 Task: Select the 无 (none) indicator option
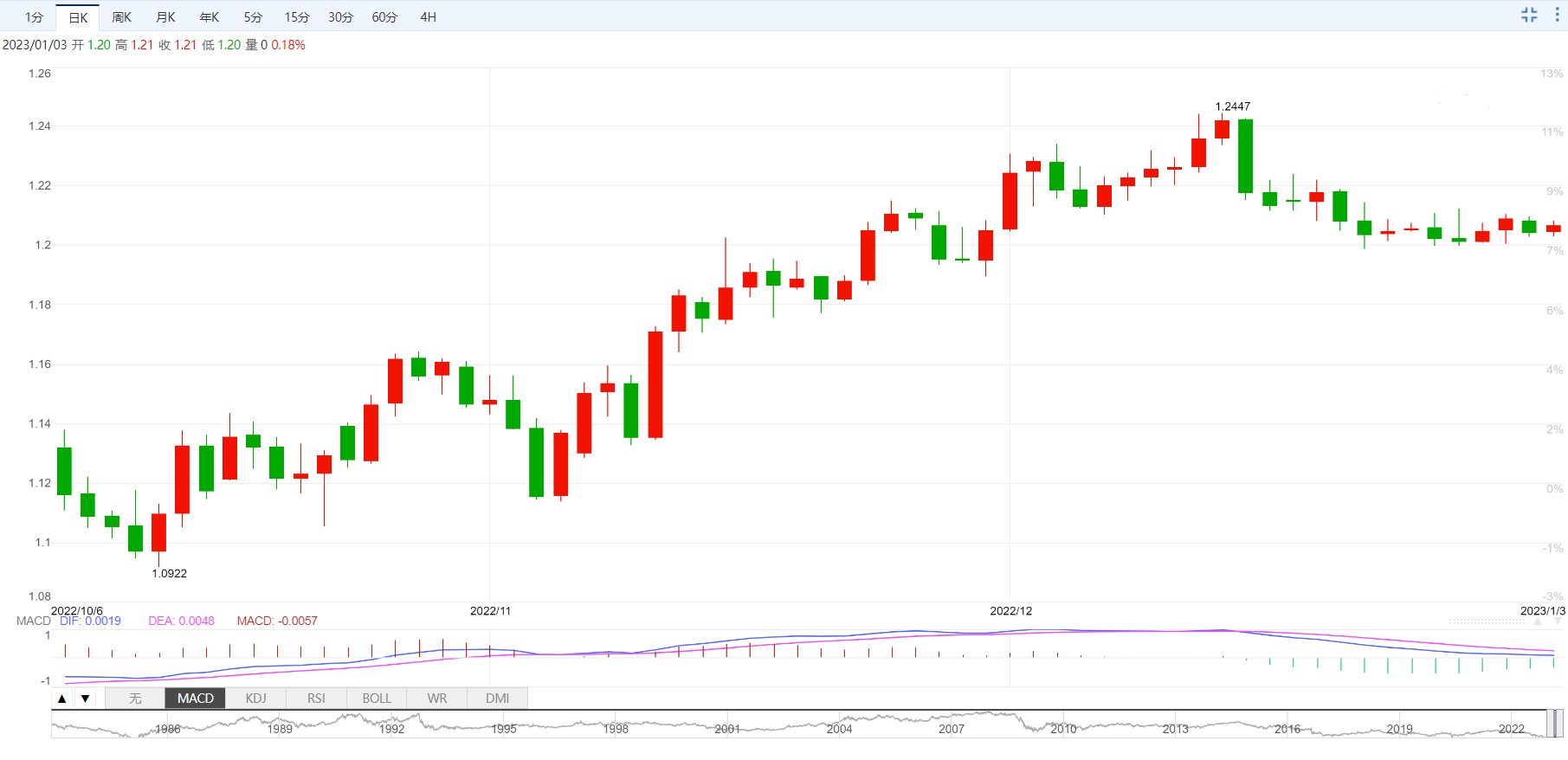click(135, 699)
